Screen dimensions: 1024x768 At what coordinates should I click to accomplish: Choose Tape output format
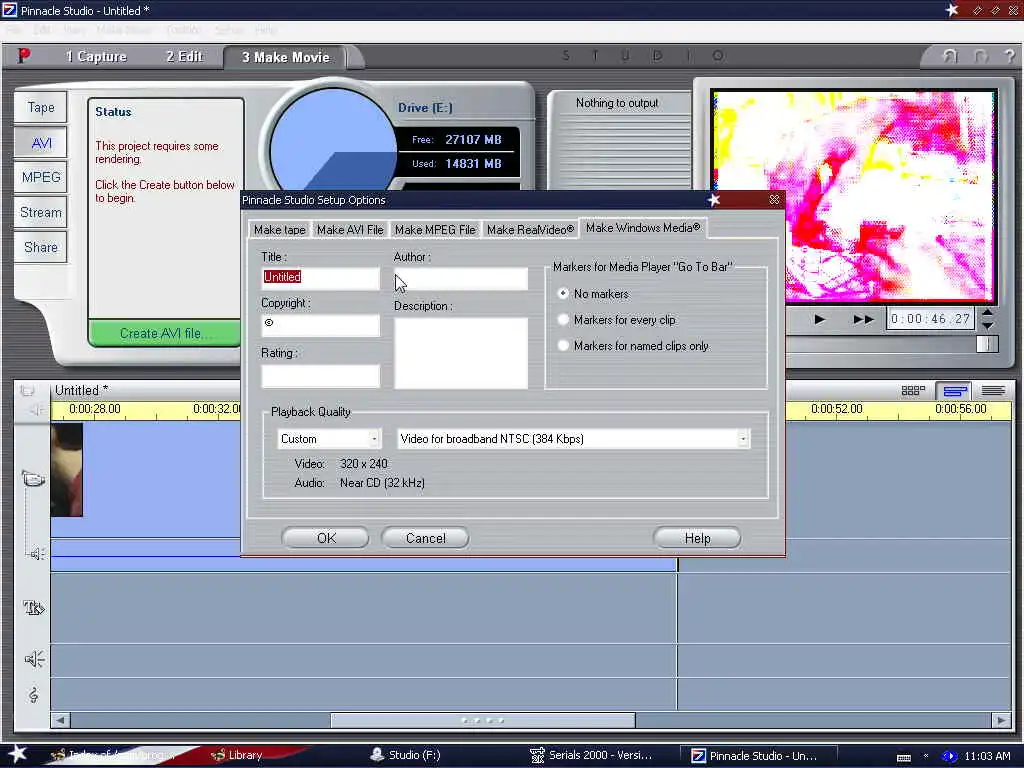[40, 107]
